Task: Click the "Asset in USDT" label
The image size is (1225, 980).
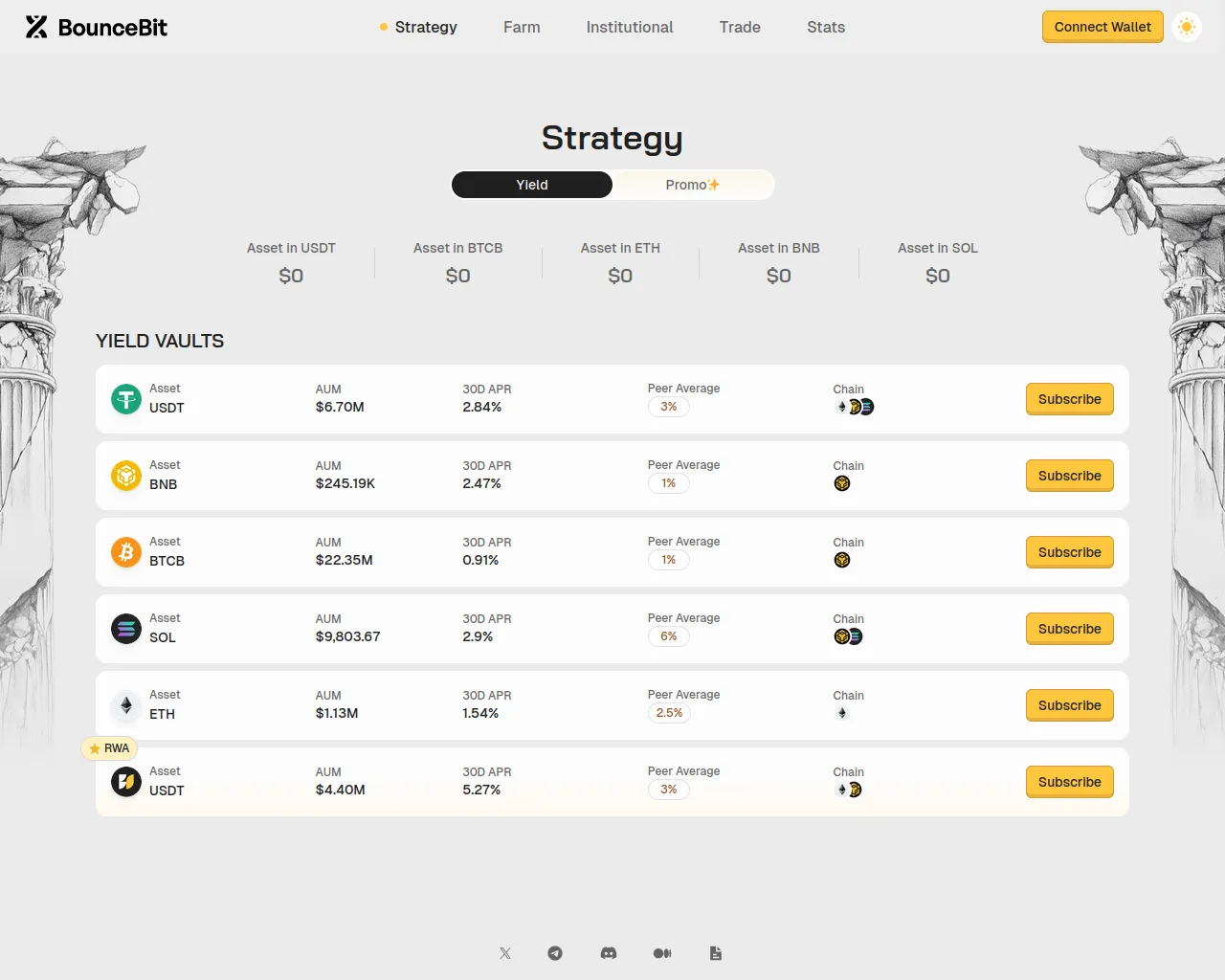Action: click(x=291, y=248)
